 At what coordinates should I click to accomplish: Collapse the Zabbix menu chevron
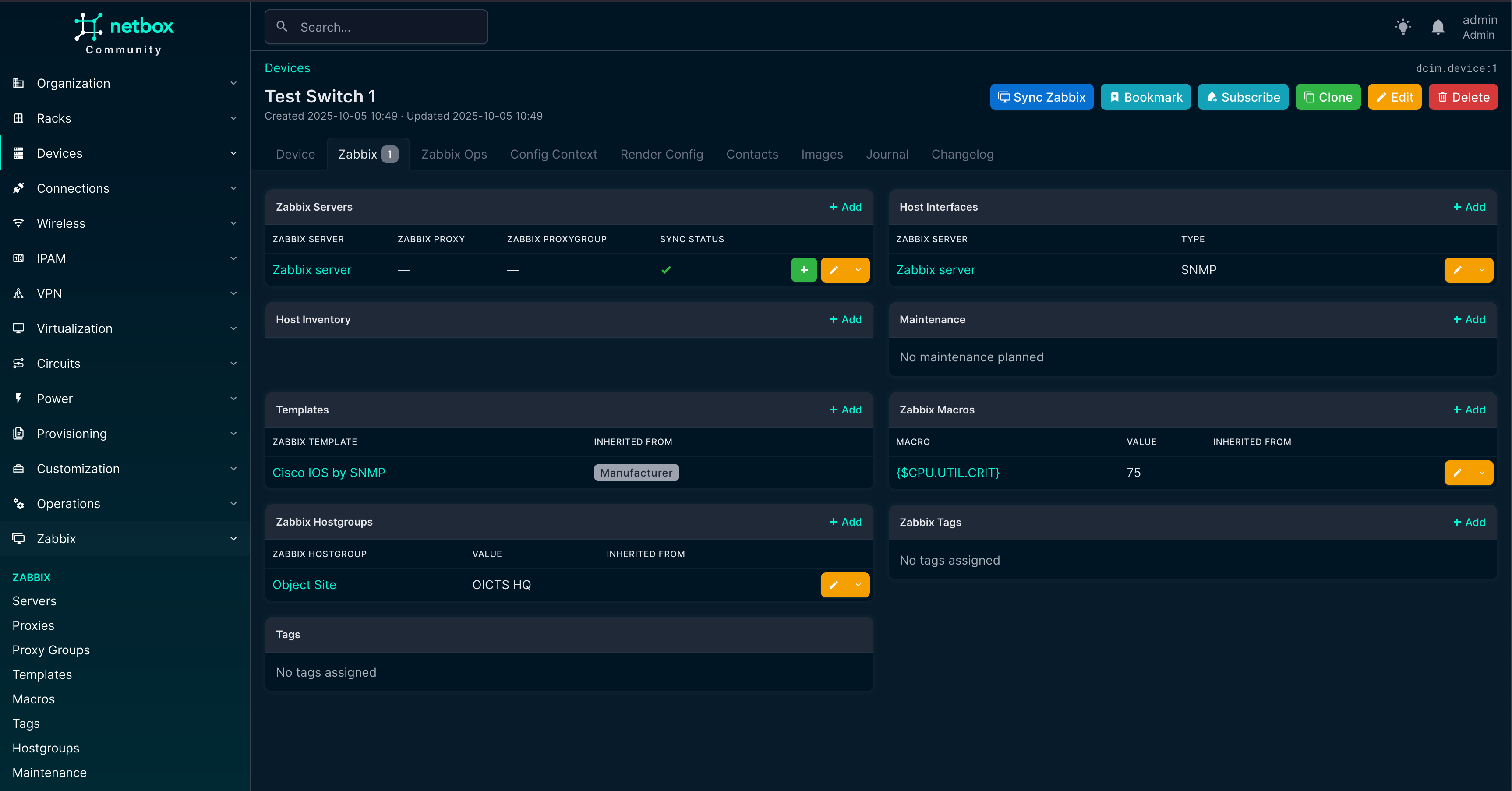tap(233, 538)
